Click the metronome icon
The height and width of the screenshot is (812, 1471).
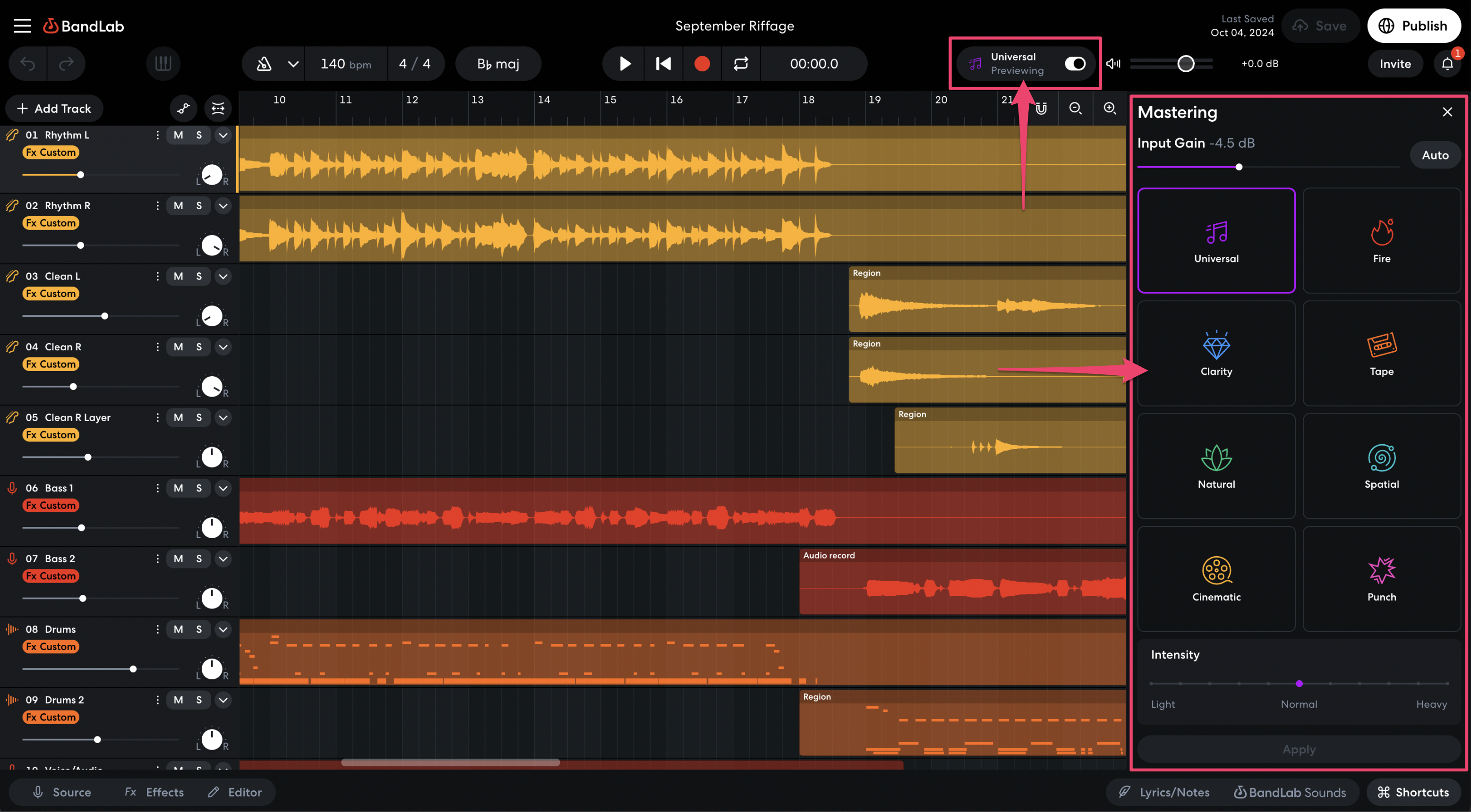tap(264, 64)
